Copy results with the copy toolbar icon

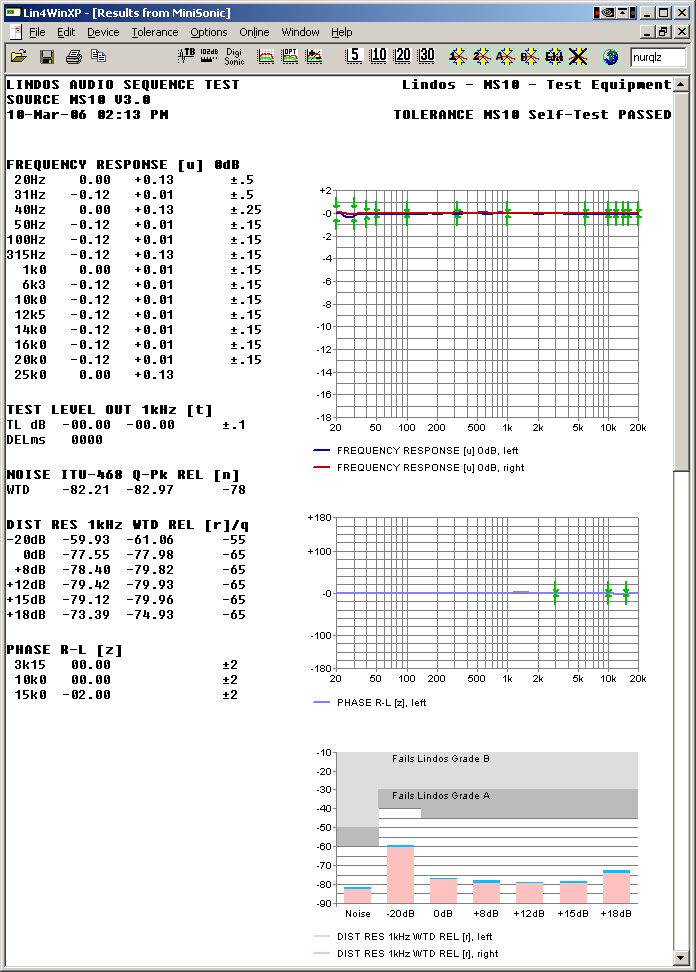(x=99, y=56)
